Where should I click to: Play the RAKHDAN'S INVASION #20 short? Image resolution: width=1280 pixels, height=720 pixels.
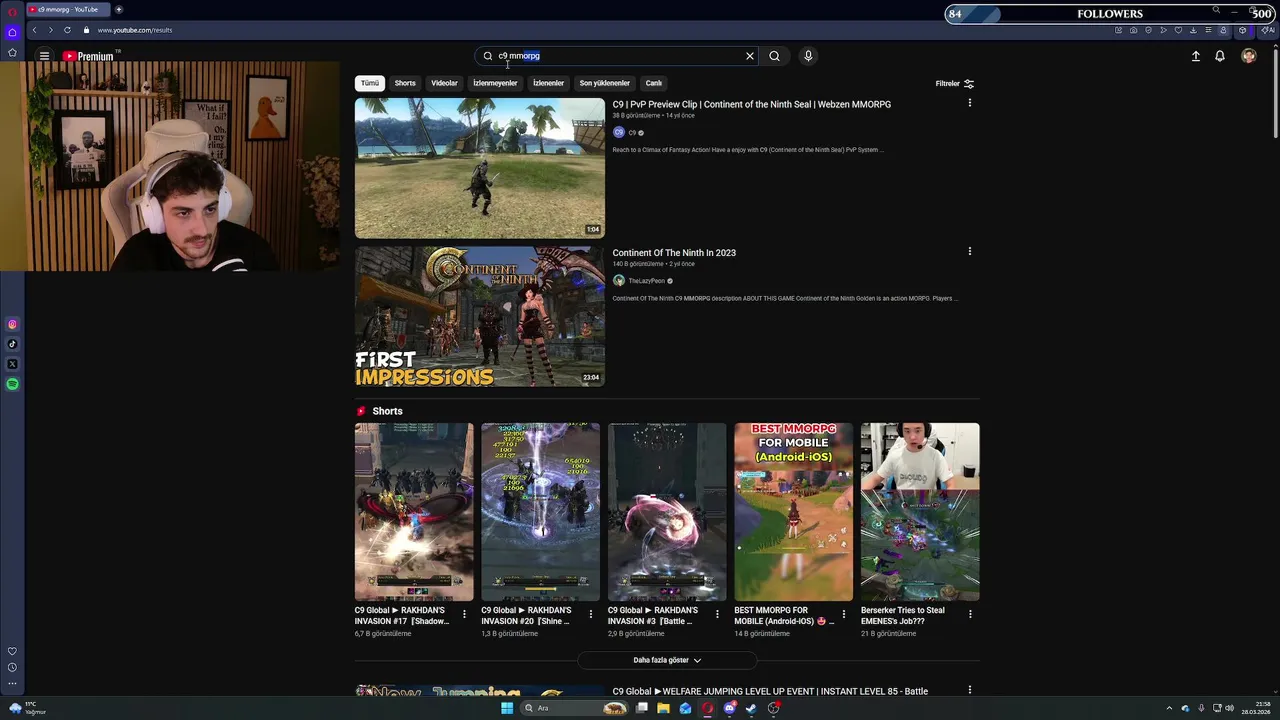click(540, 512)
